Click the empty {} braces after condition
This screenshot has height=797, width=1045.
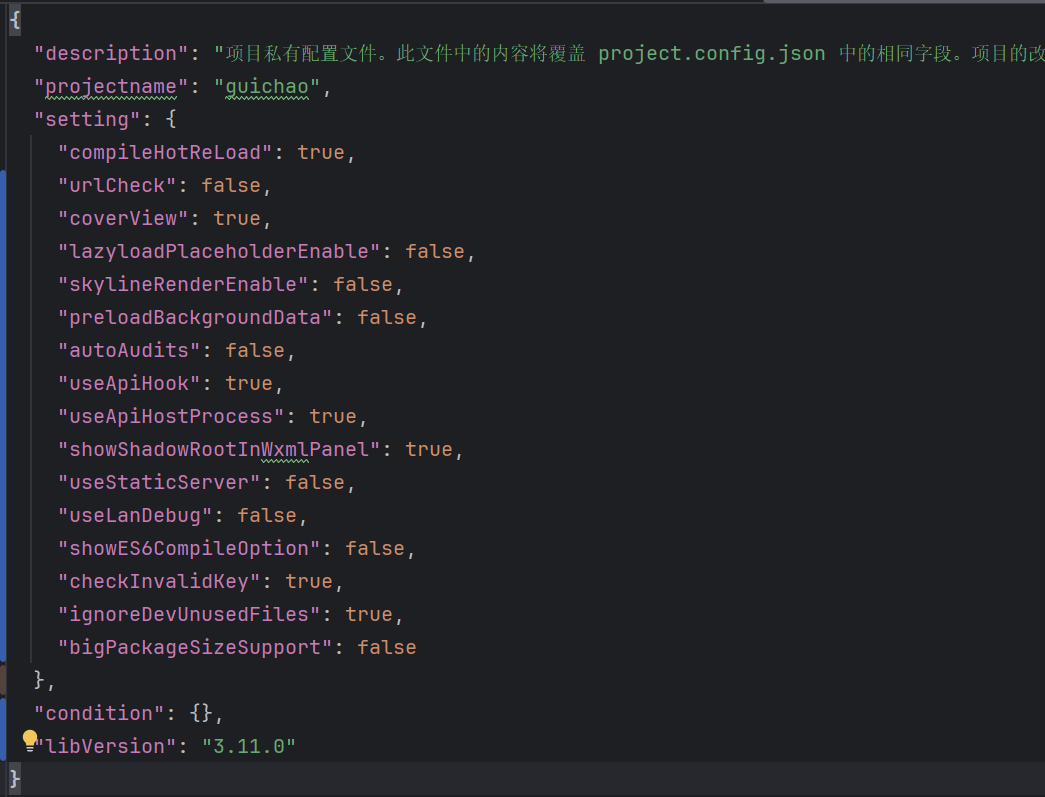coord(201,714)
